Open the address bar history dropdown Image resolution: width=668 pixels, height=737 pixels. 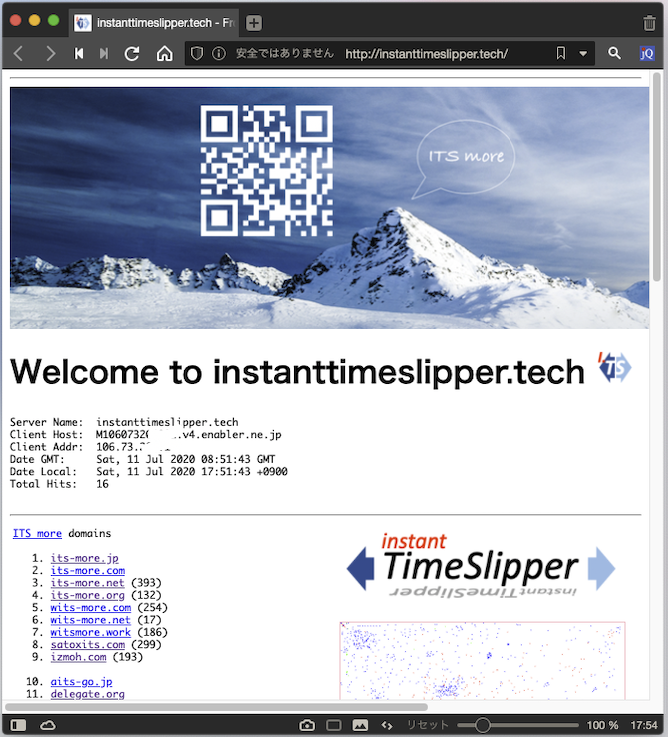pyautogui.click(x=583, y=54)
